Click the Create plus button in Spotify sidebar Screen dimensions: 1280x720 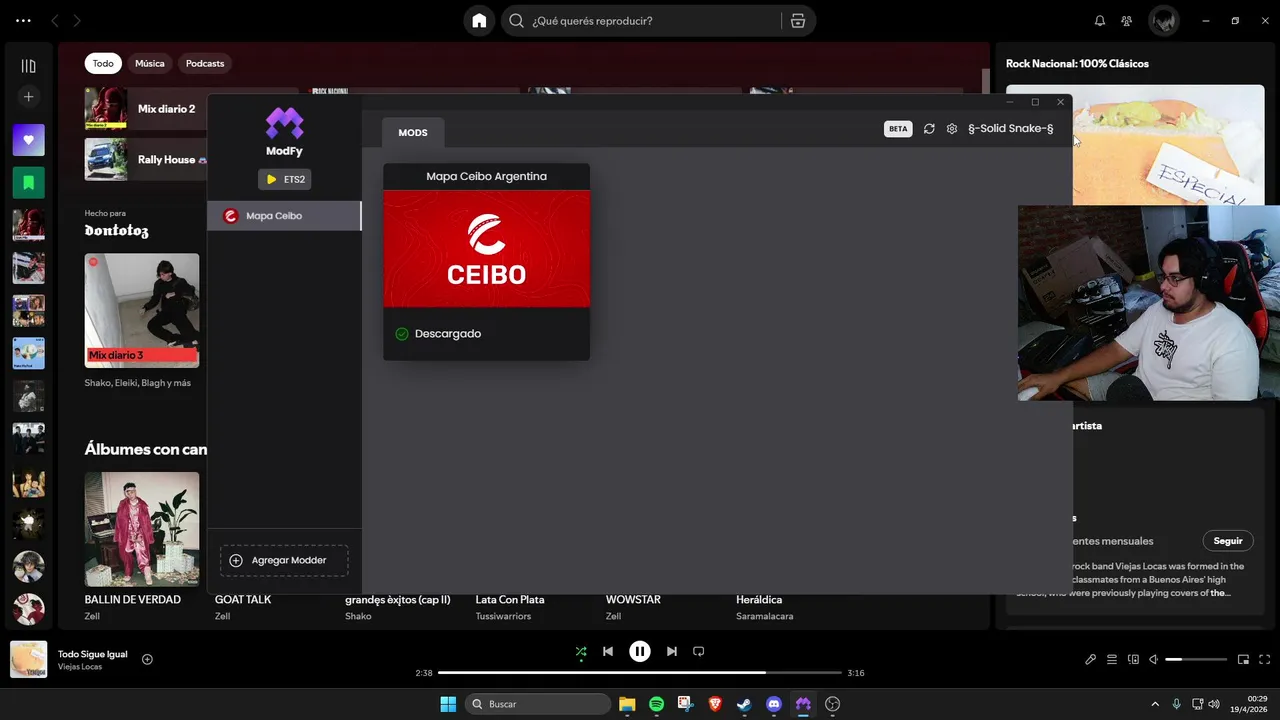click(x=28, y=97)
